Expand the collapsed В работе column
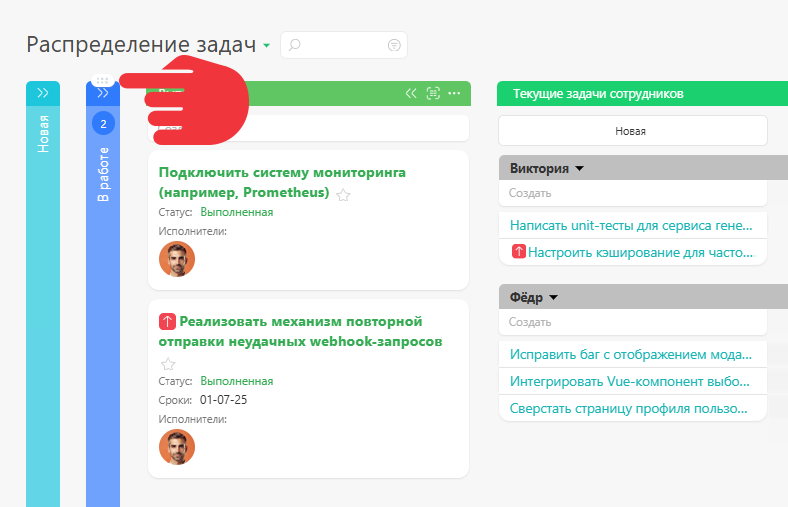This screenshot has width=788, height=507. pos(103,93)
